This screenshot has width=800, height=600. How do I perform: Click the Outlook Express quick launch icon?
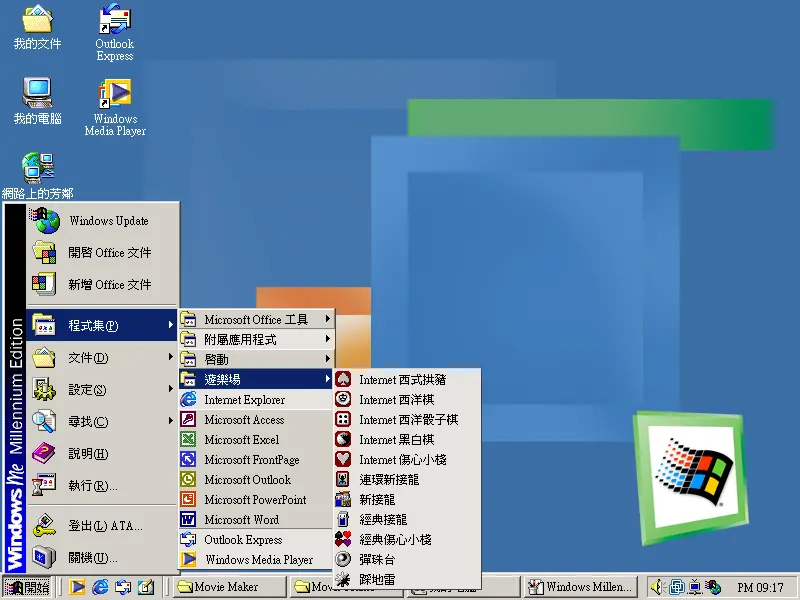click(122, 587)
